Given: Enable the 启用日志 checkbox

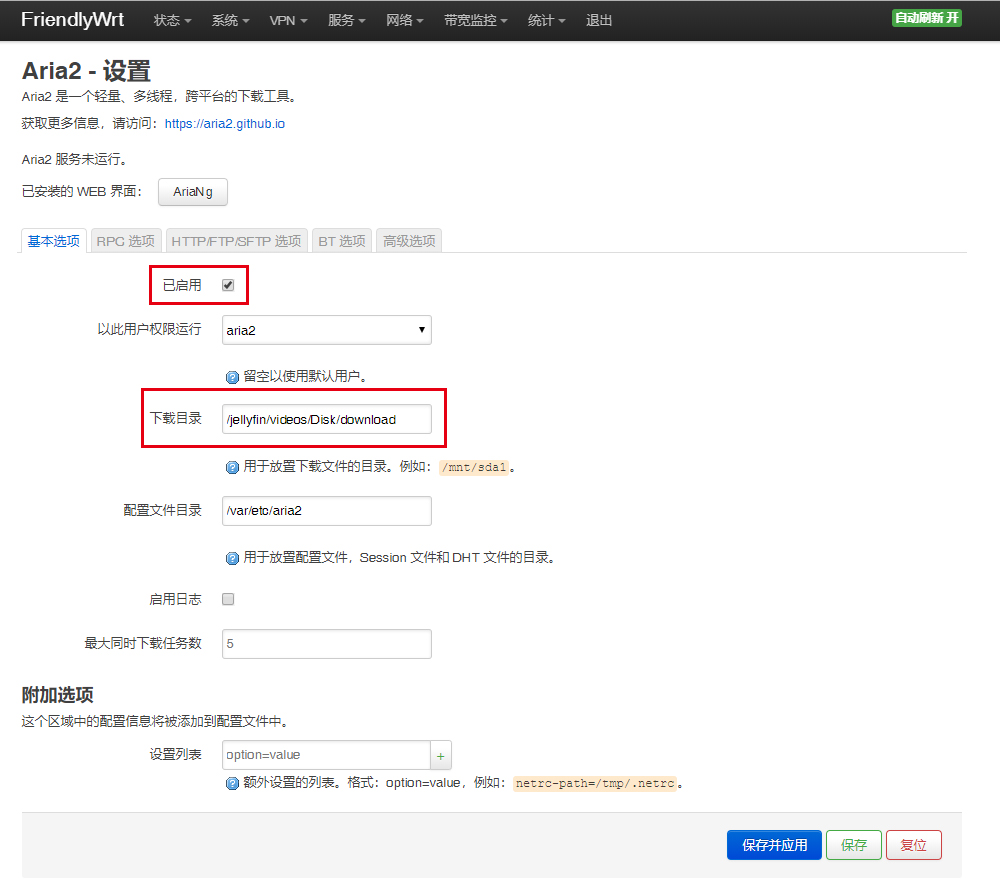Looking at the screenshot, I should [x=228, y=599].
